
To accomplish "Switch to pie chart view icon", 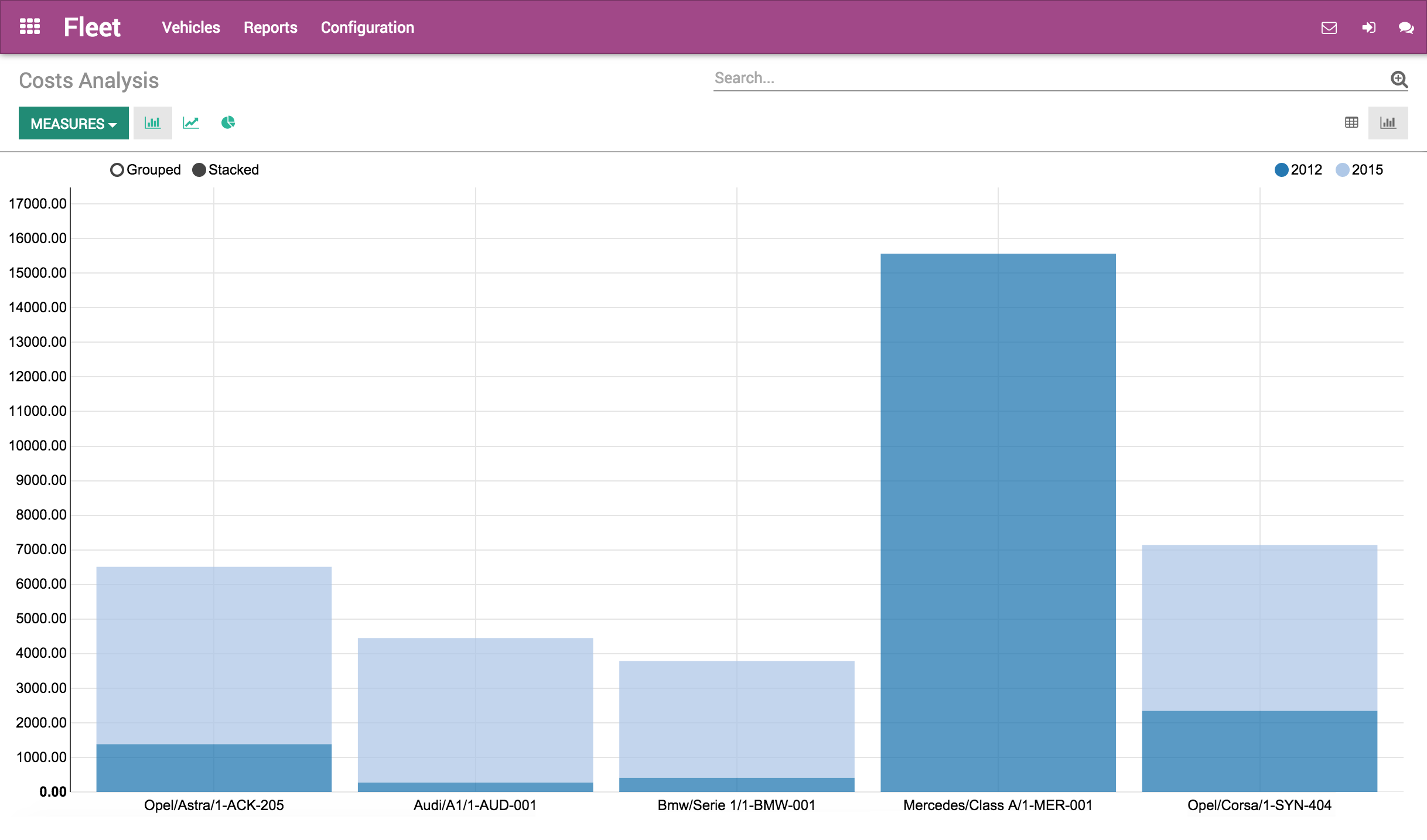I will [228, 123].
